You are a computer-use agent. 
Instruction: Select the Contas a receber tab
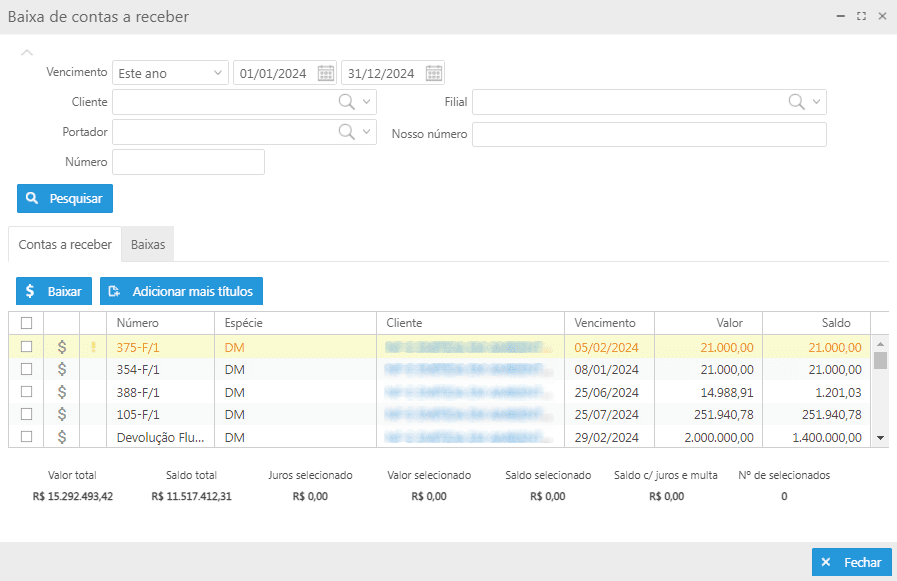[x=65, y=244]
